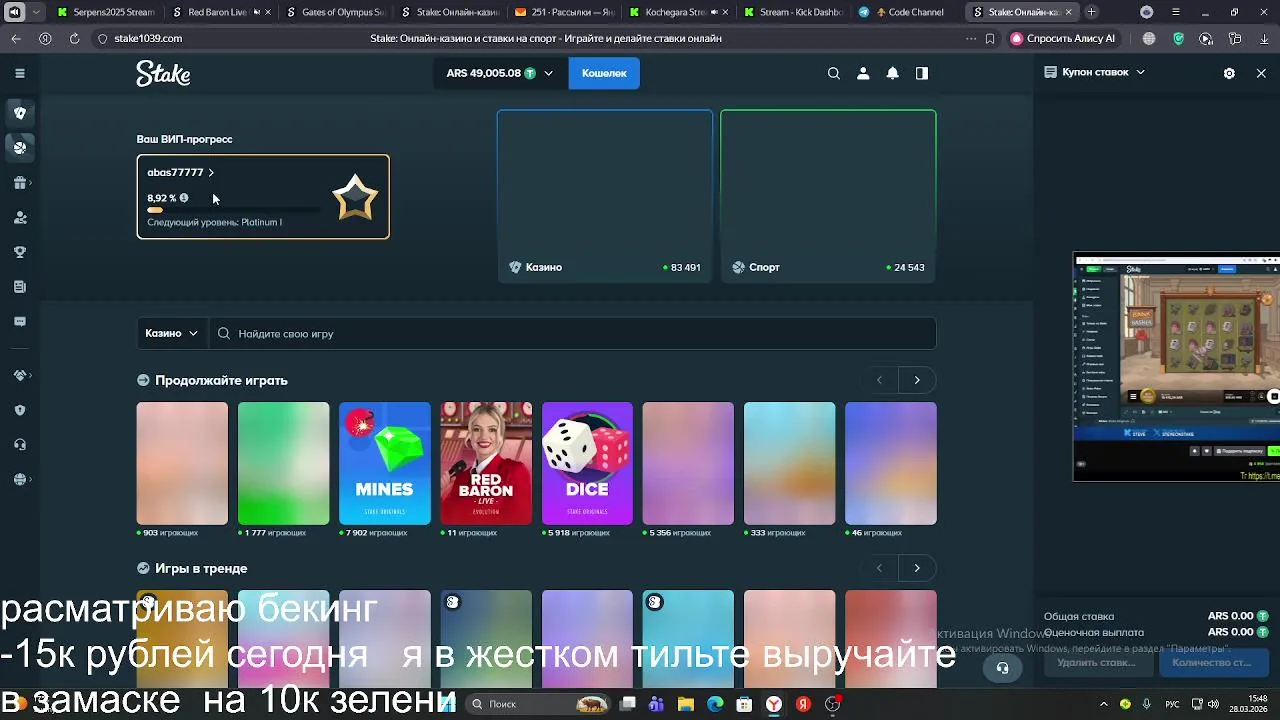The width and height of the screenshot is (1280, 720).
Task: Open the language globe icon in sidebar
Action: (19, 480)
